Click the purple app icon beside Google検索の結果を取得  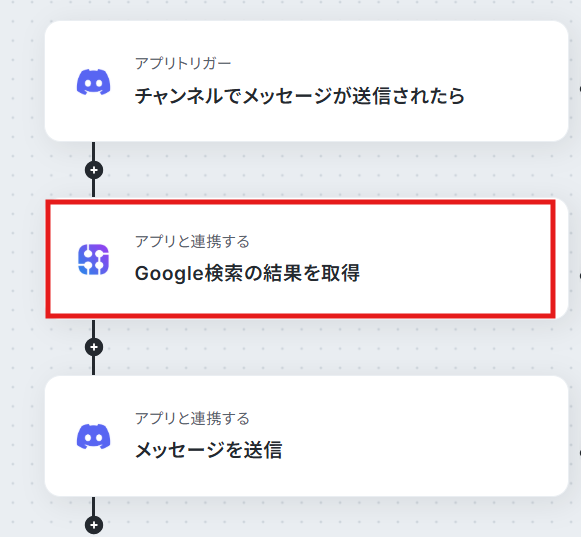tap(93, 259)
